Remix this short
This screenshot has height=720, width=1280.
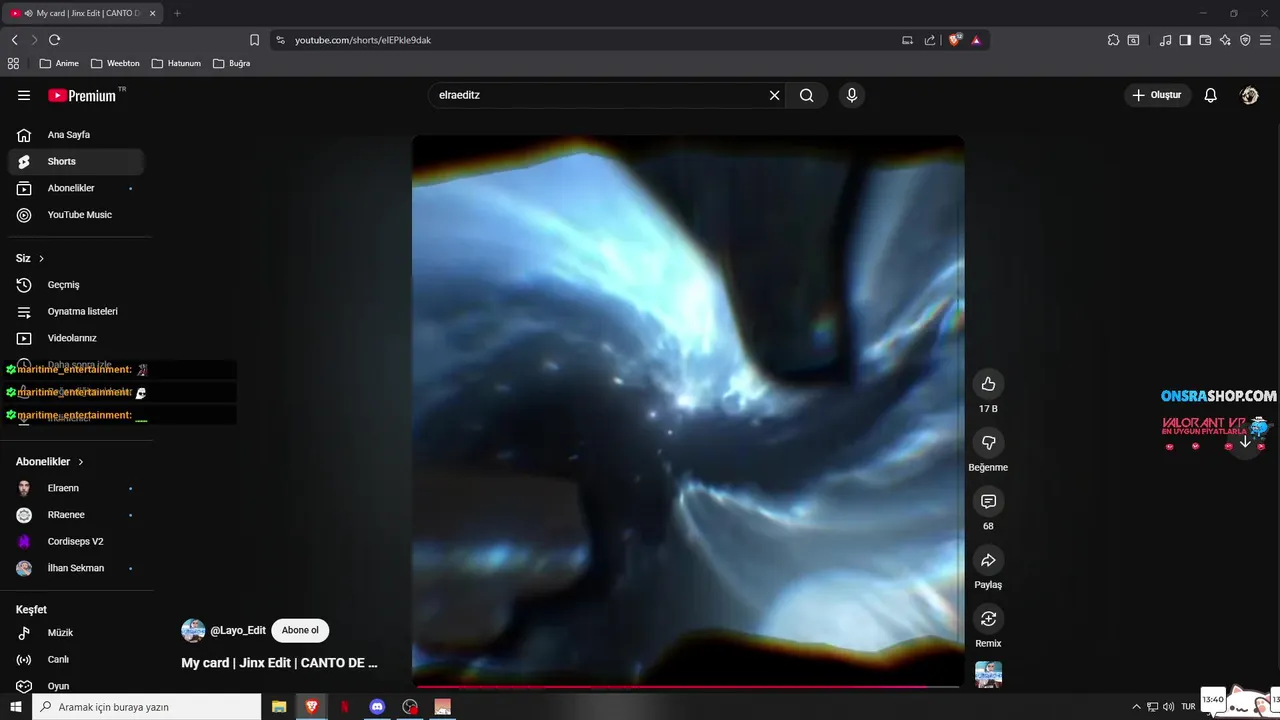988,618
